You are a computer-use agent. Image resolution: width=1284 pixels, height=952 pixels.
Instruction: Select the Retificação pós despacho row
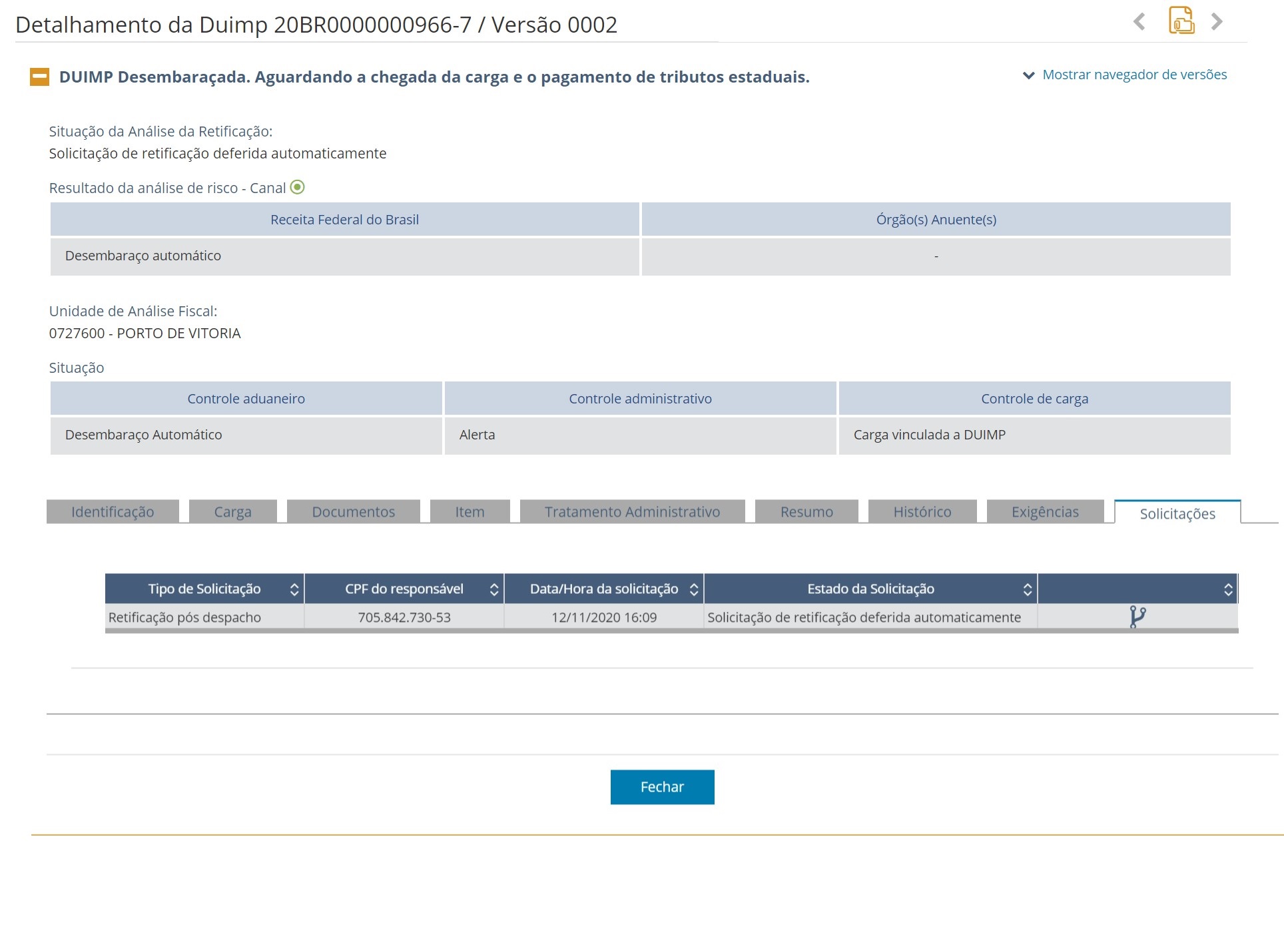click(x=184, y=617)
